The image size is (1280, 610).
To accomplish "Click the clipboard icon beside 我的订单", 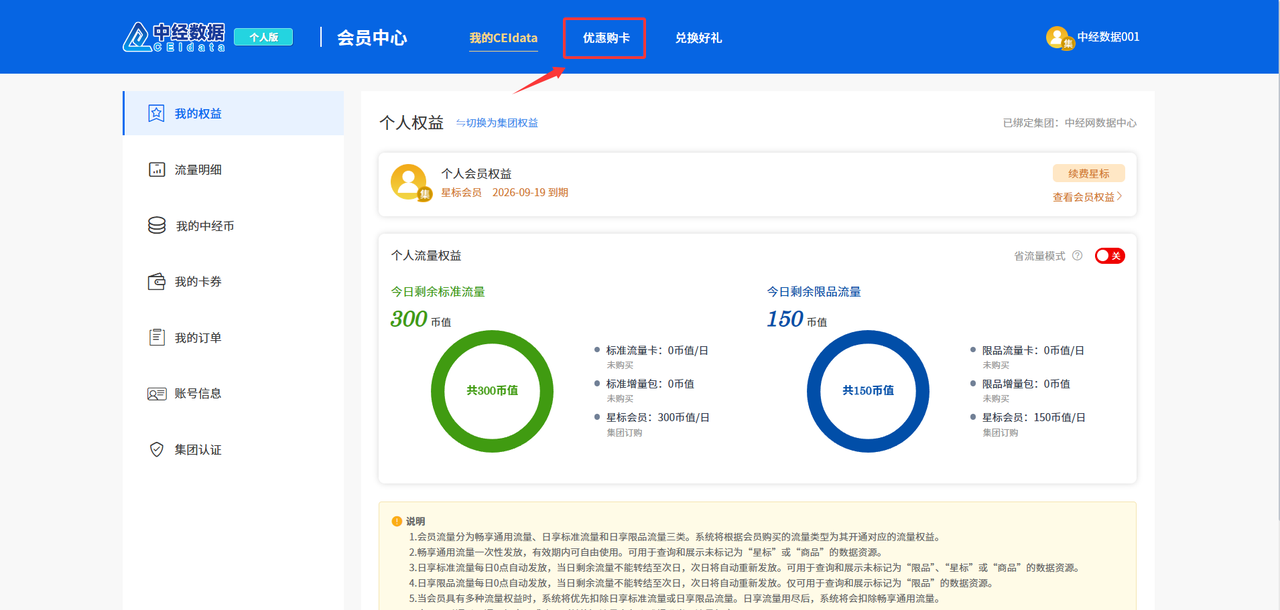I will pos(156,338).
